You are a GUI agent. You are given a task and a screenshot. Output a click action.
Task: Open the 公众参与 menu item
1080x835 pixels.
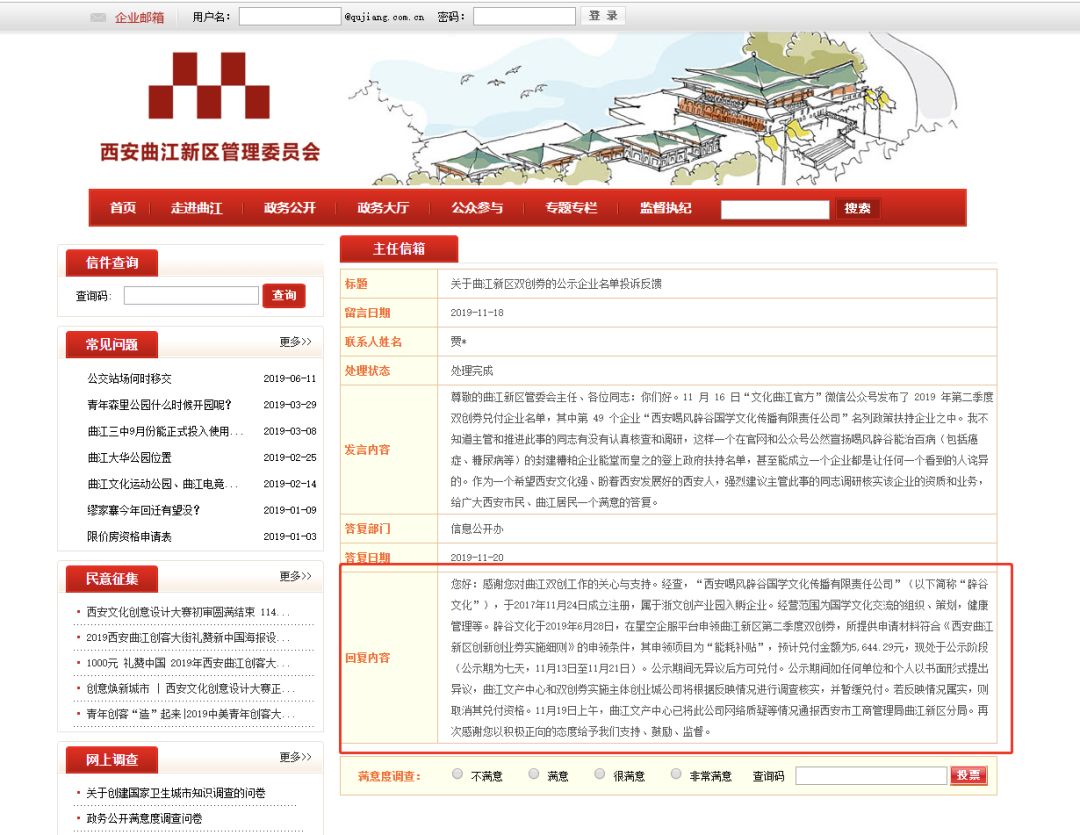coord(477,207)
